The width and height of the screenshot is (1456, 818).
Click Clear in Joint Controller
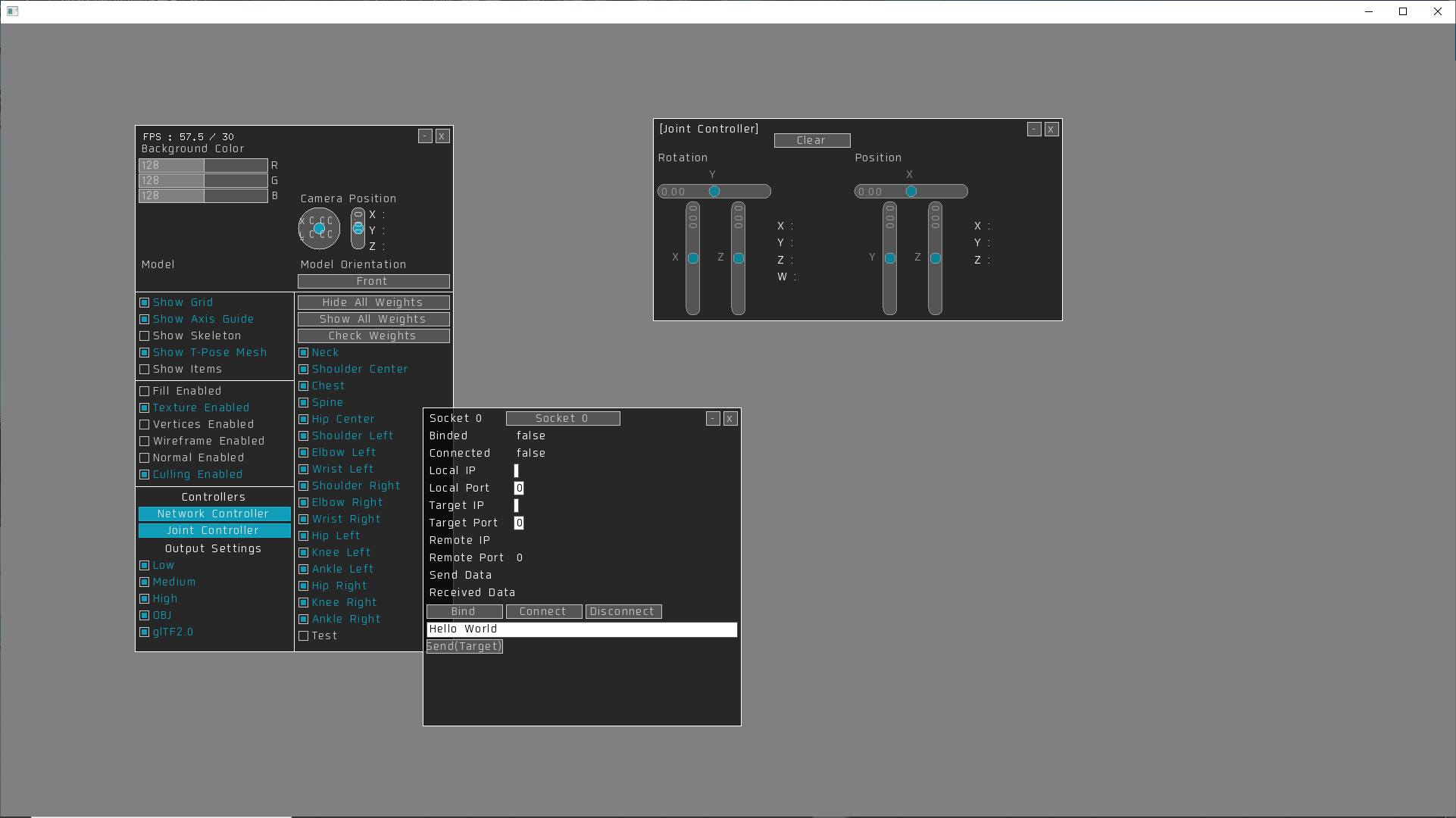pos(812,141)
